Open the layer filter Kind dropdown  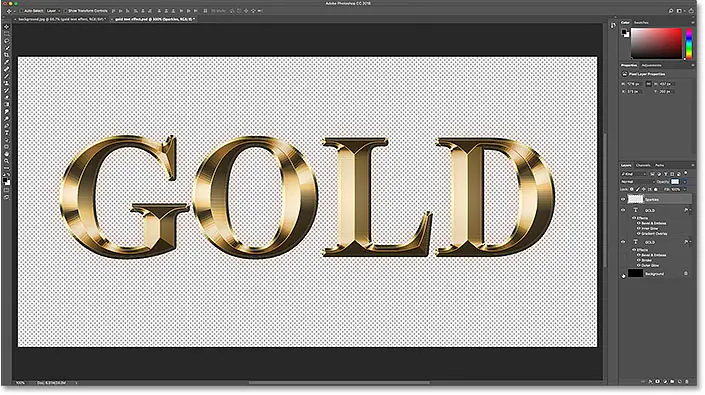tap(634, 174)
